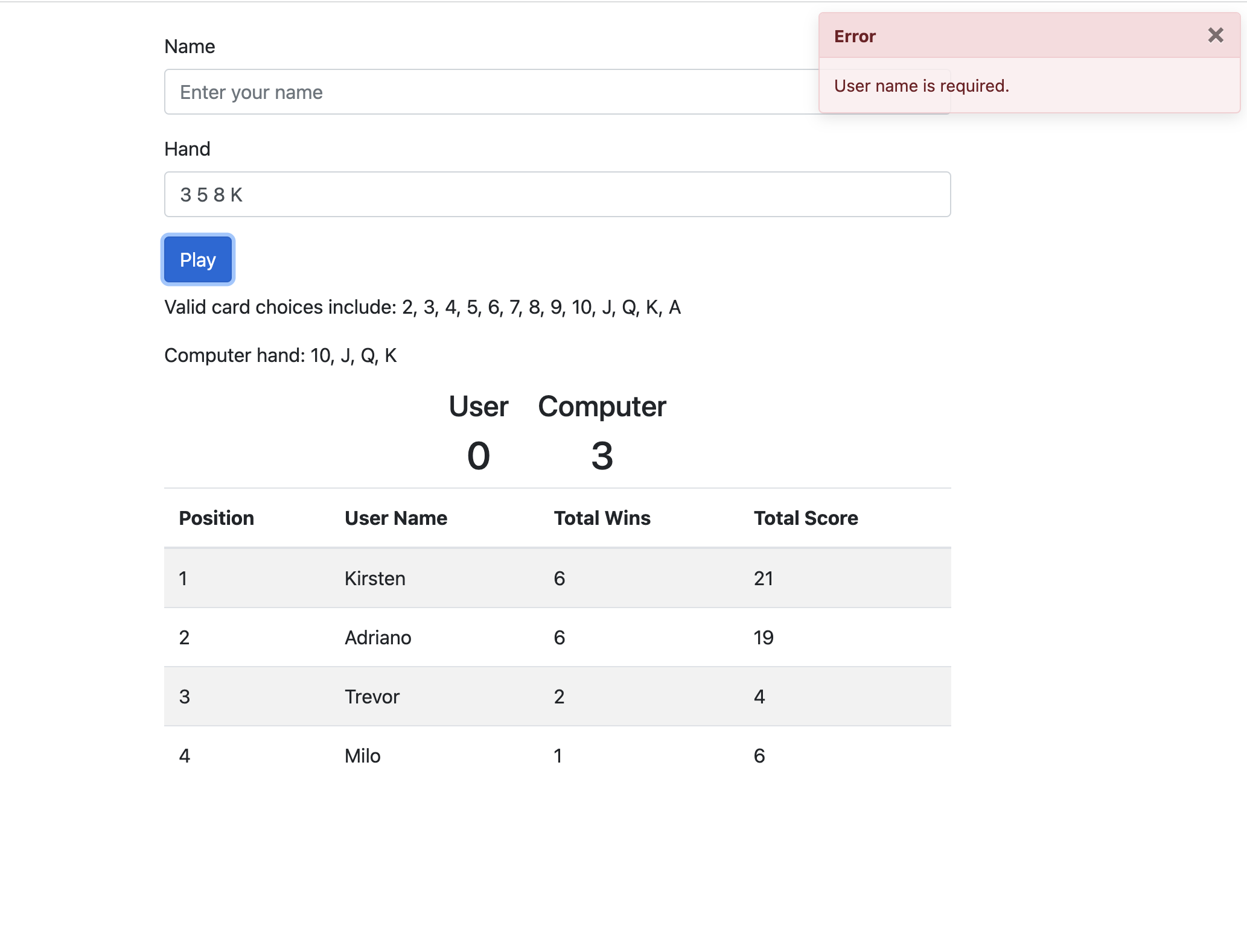The width and height of the screenshot is (1247, 952).
Task: Click the Name label above the input
Action: click(x=190, y=46)
